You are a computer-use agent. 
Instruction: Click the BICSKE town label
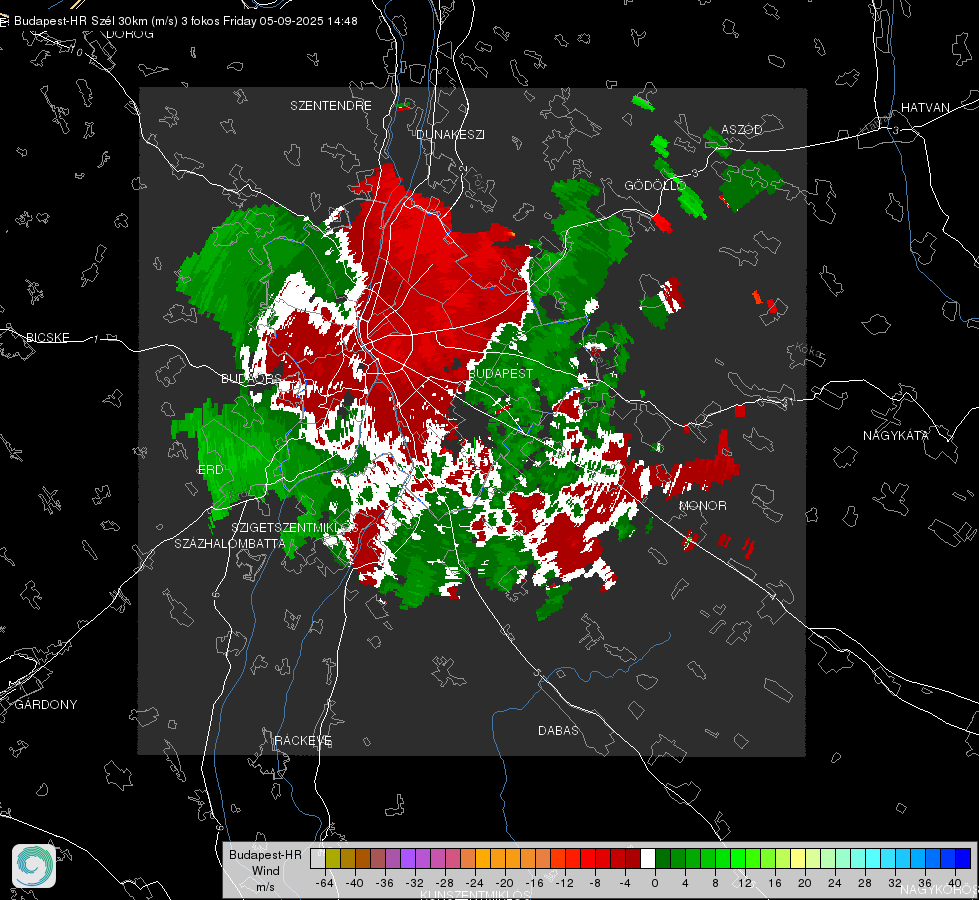(x=47, y=337)
